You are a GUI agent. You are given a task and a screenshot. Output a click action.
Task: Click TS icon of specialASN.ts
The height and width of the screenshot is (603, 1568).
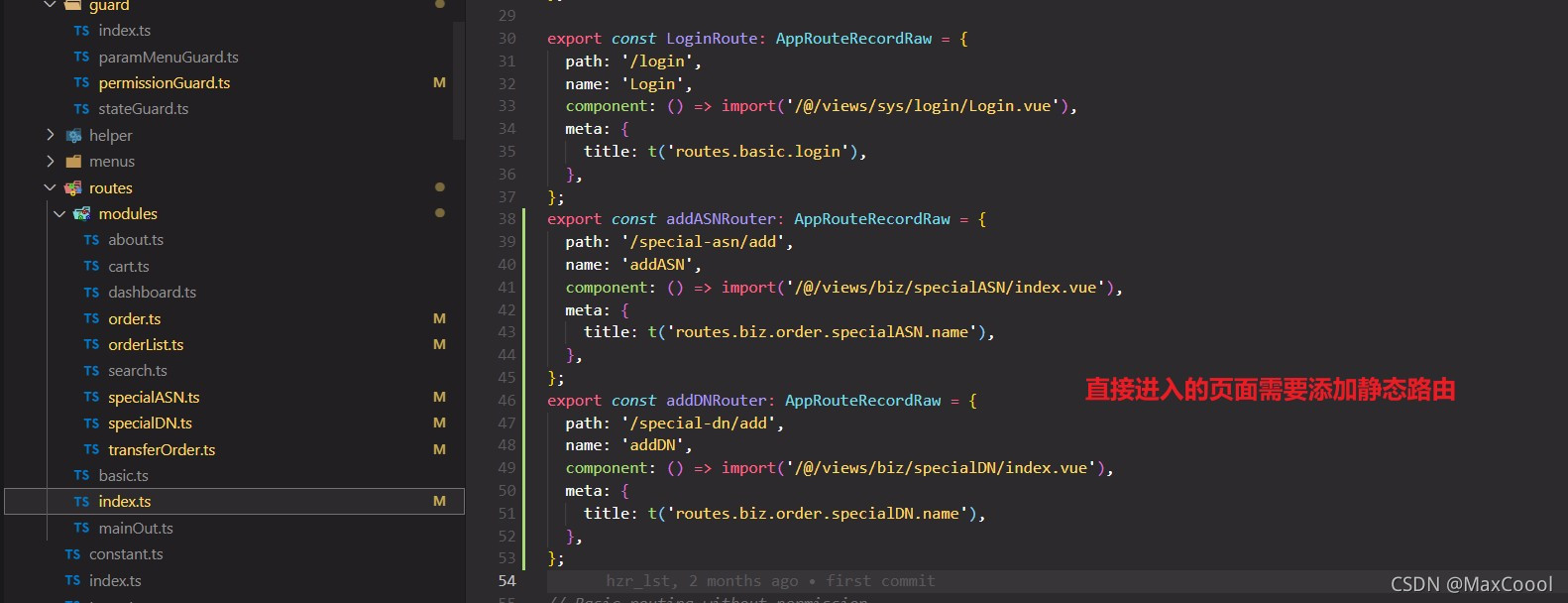pos(91,397)
